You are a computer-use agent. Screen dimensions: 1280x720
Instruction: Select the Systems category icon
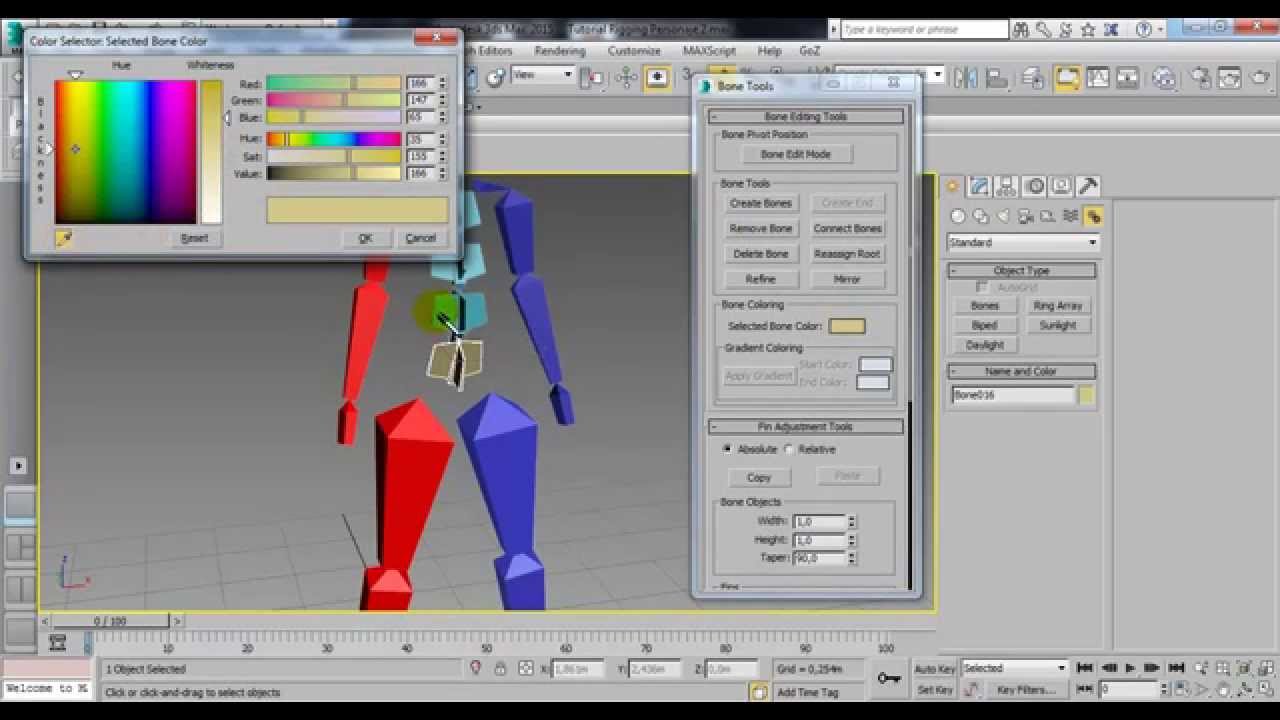(1093, 216)
